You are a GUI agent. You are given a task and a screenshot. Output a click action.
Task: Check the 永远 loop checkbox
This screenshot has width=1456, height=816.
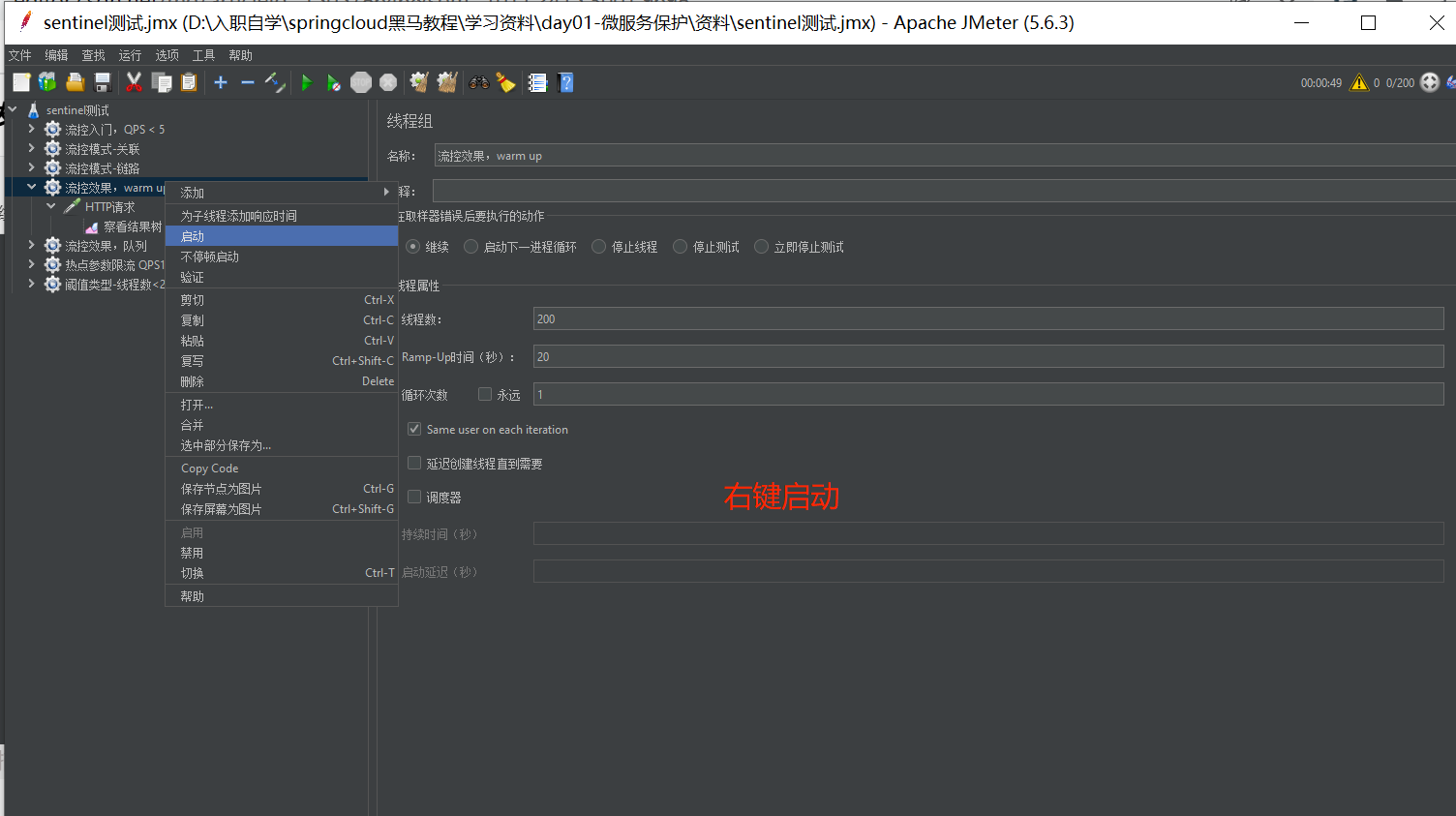pos(485,394)
